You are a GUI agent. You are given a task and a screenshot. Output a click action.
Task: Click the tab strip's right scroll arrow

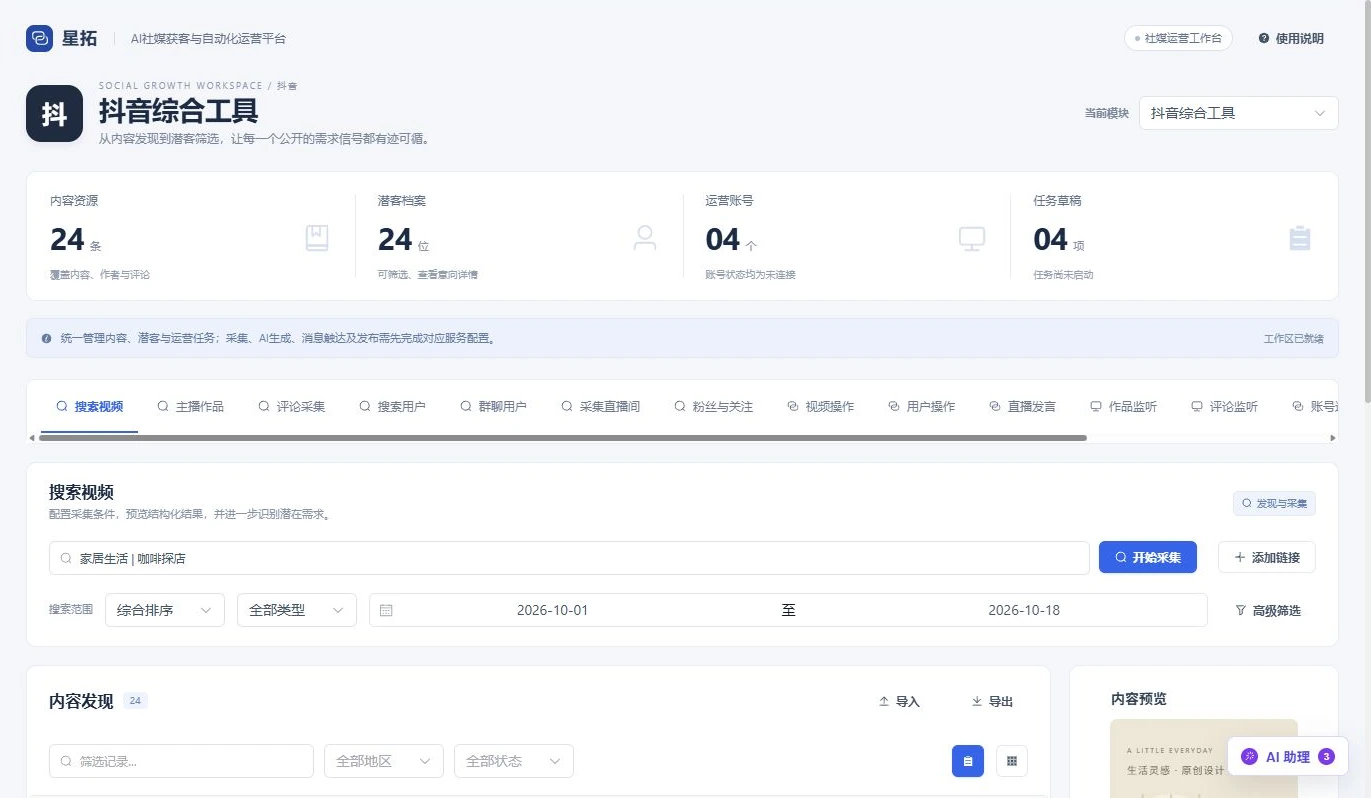click(x=1332, y=438)
